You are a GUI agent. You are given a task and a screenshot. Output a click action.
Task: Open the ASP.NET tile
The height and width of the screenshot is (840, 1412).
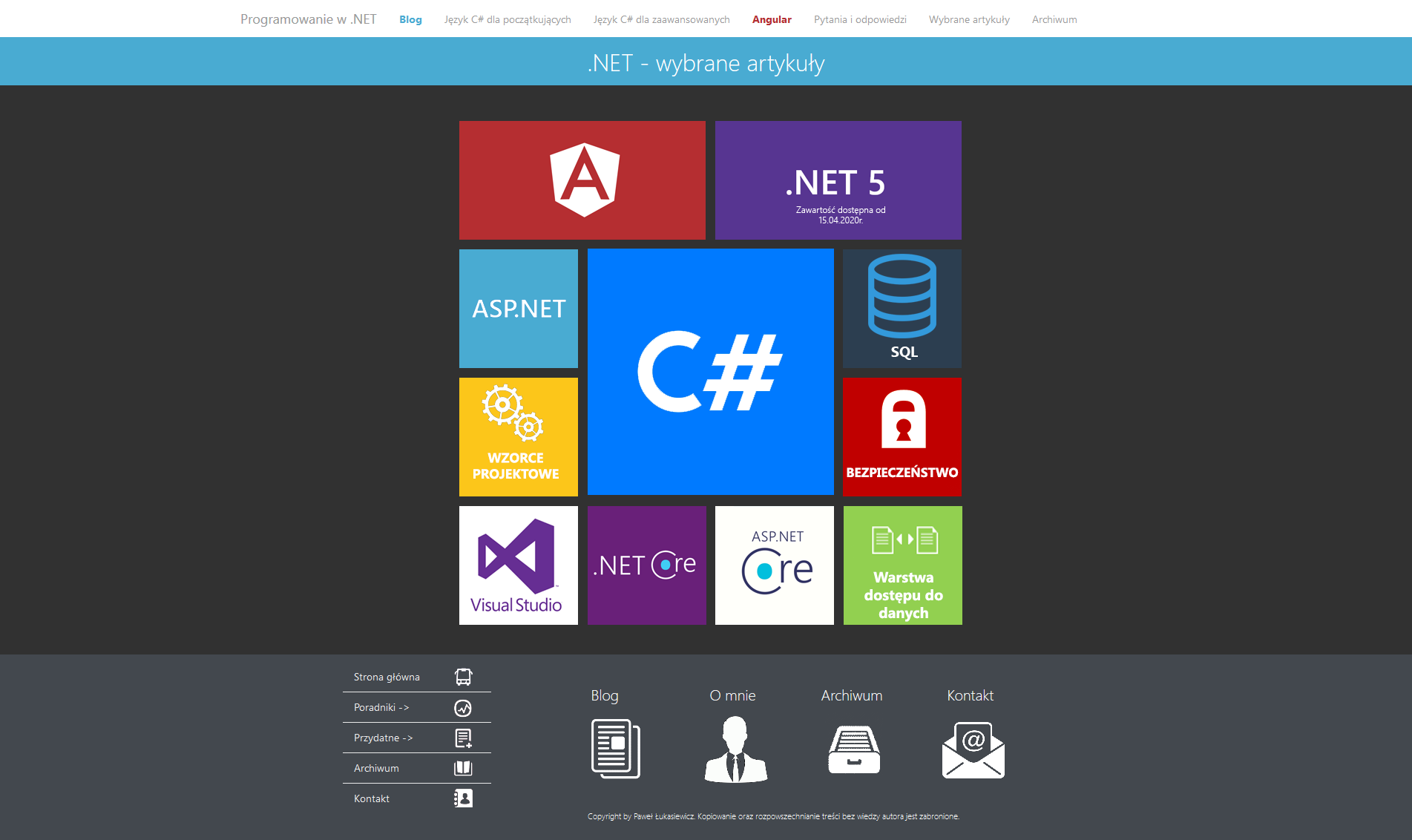519,309
